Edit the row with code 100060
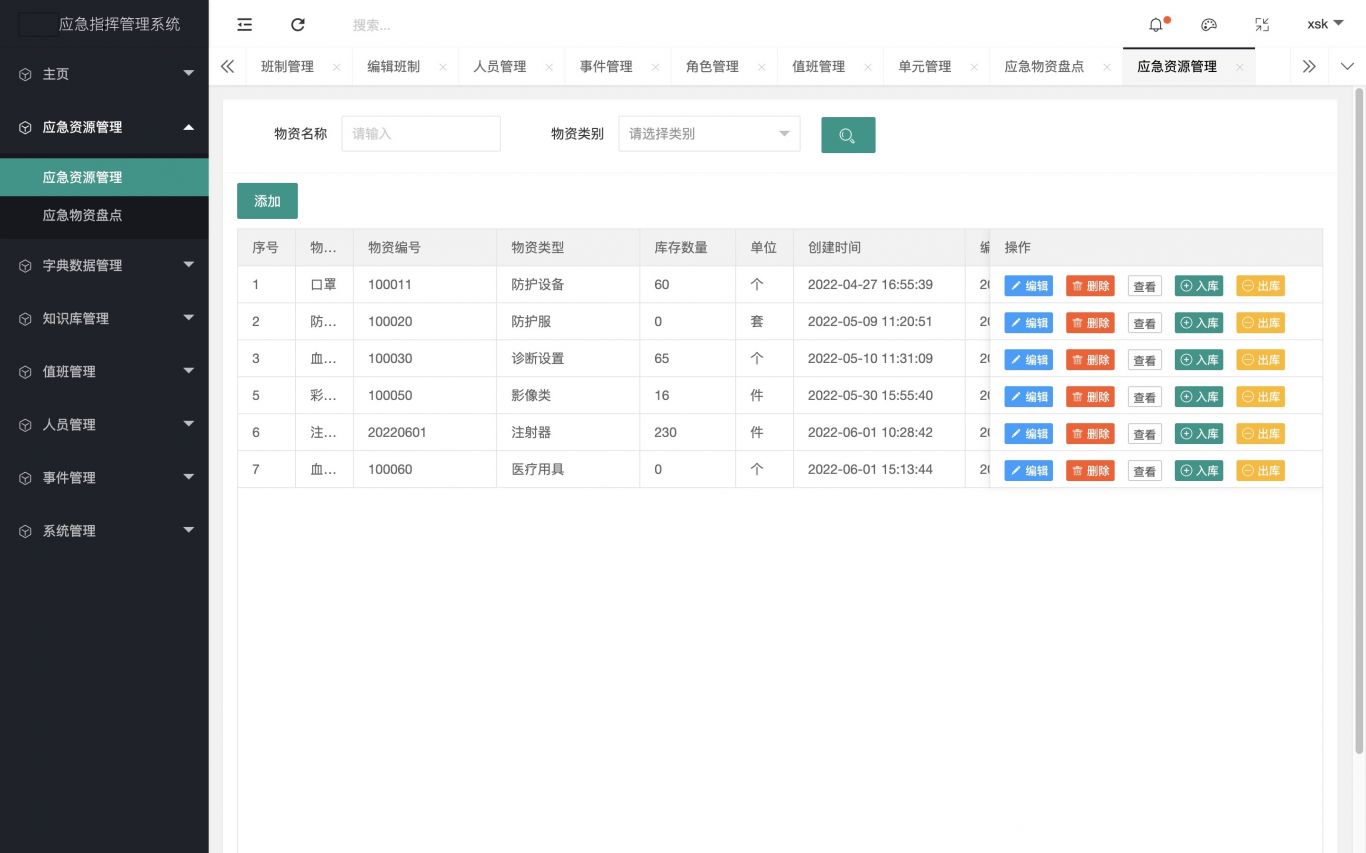Image resolution: width=1366 pixels, height=853 pixels. tap(1028, 471)
